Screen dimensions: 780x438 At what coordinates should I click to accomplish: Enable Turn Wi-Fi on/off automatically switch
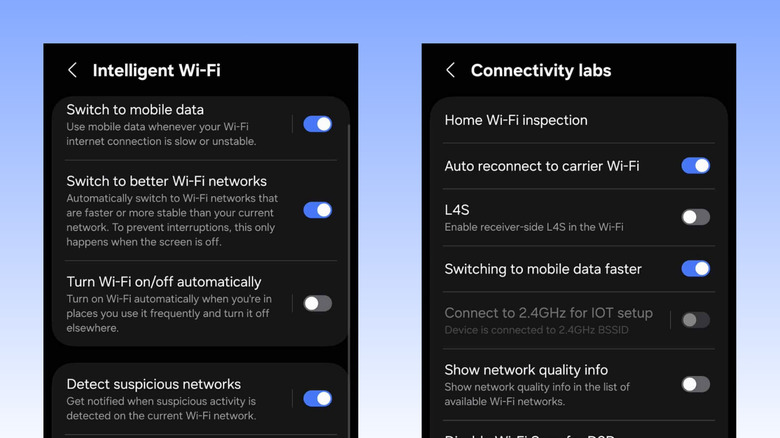pos(317,303)
